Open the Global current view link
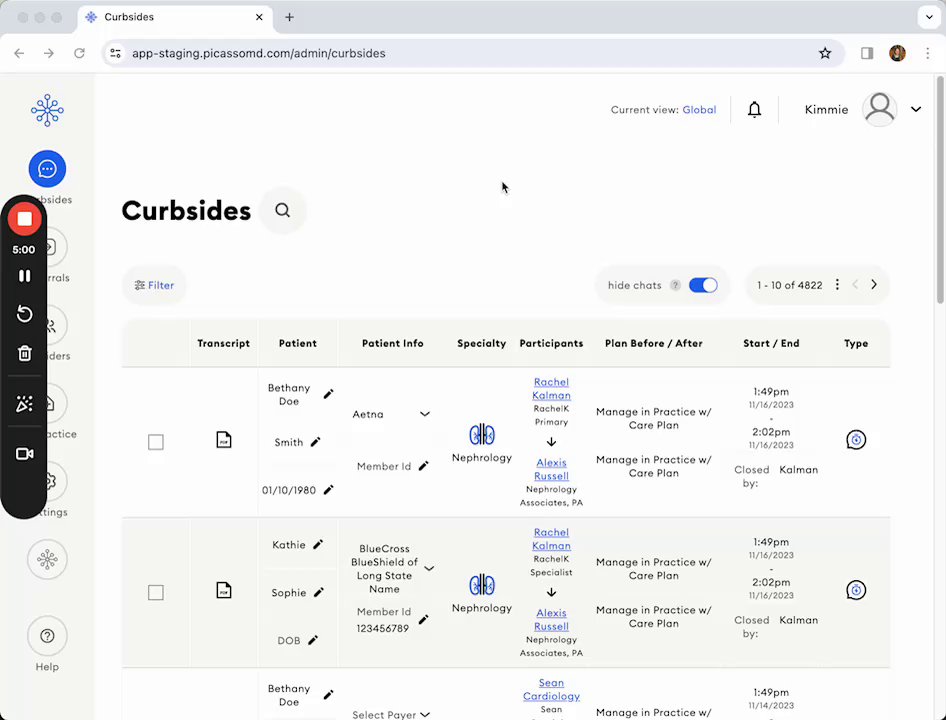This screenshot has width=946, height=720. click(699, 110)
